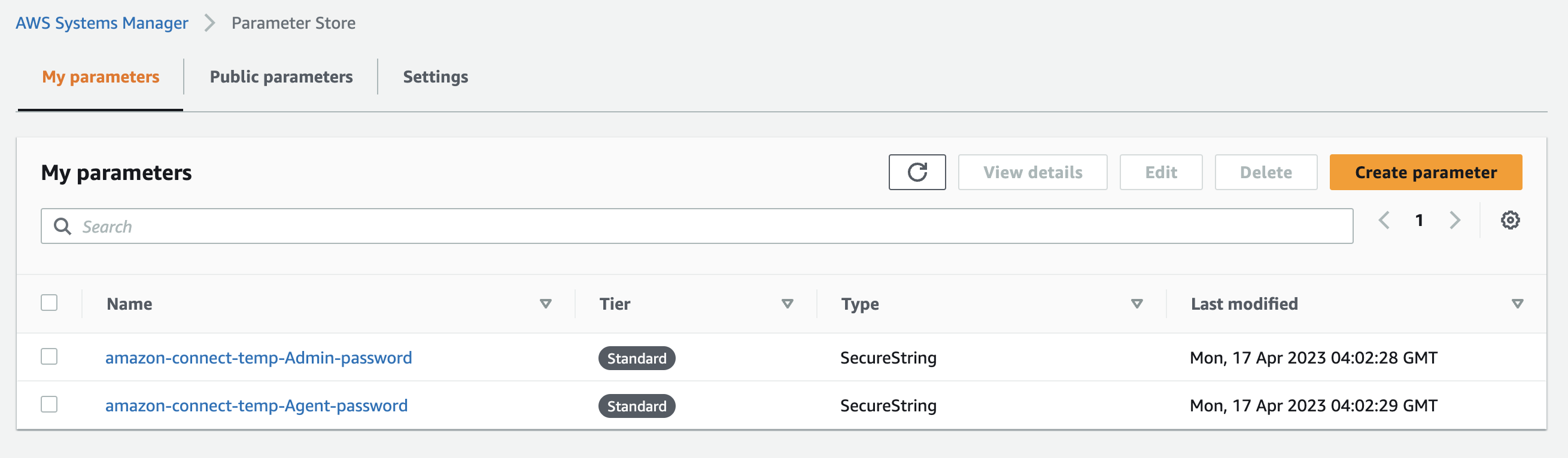Click Parameter Store breadcrumb text
The image size is (1568, 458).
coord(293,23)
